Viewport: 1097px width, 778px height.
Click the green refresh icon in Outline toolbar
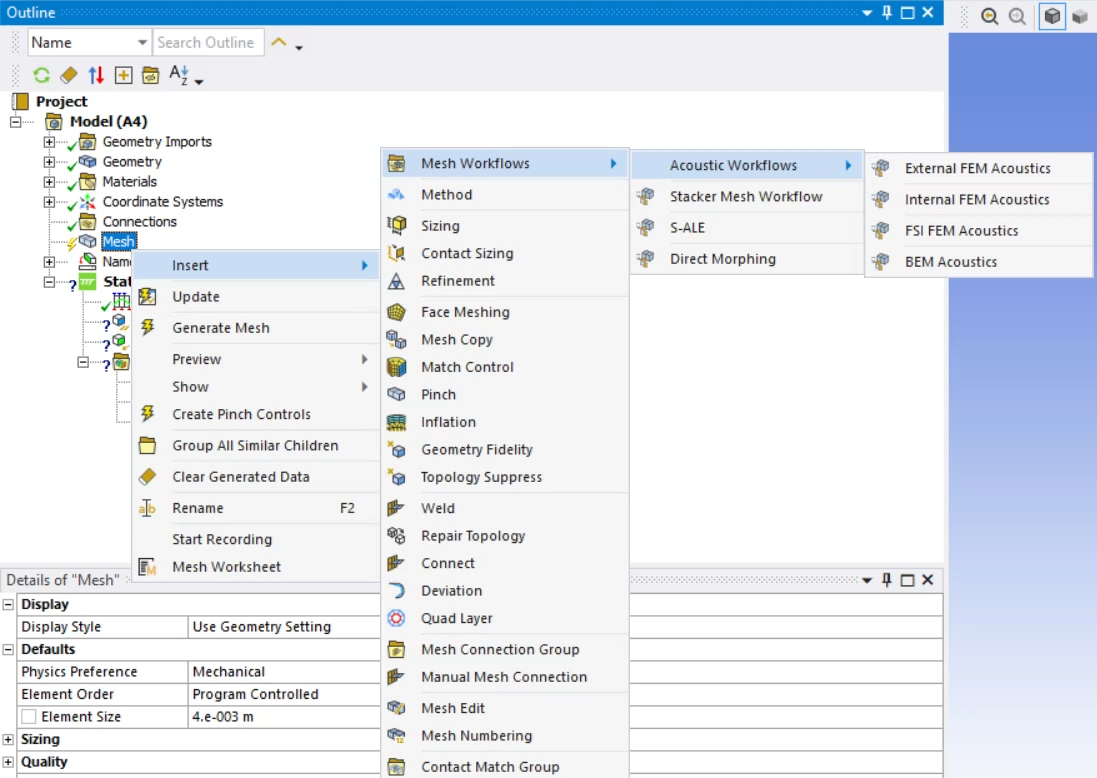41,75
